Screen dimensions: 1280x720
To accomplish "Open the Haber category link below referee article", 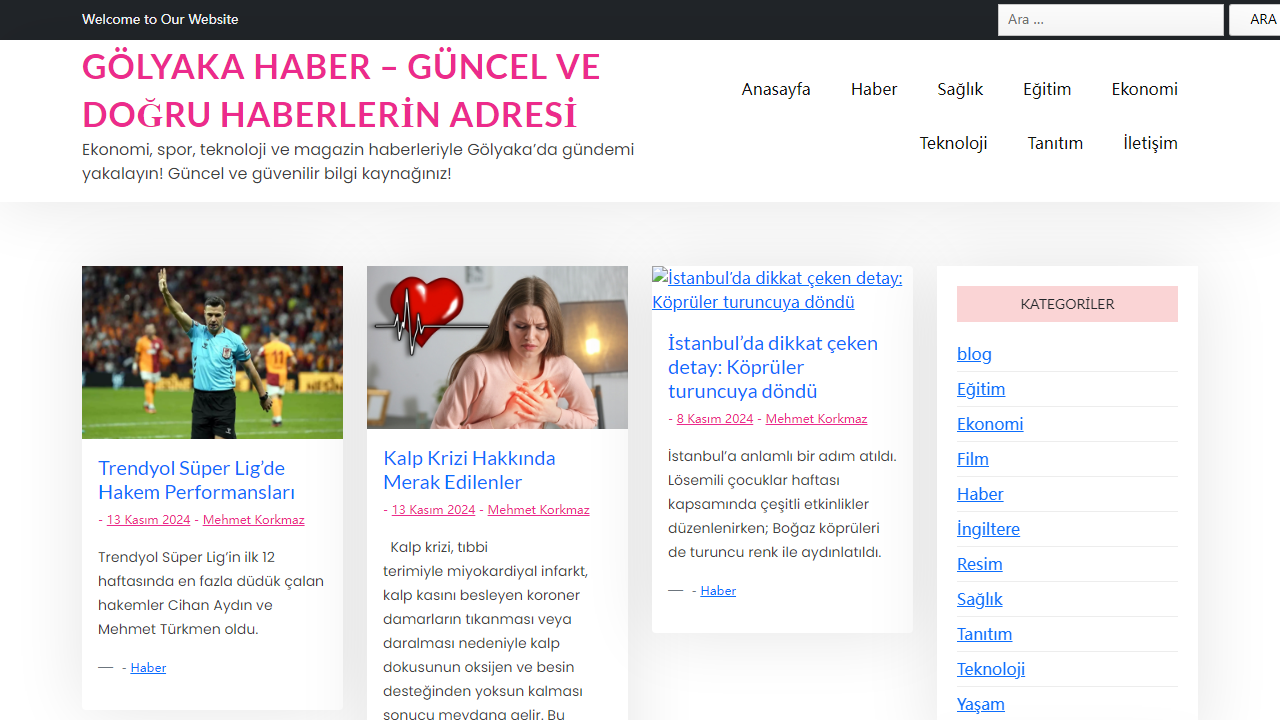I will (148, 667).
